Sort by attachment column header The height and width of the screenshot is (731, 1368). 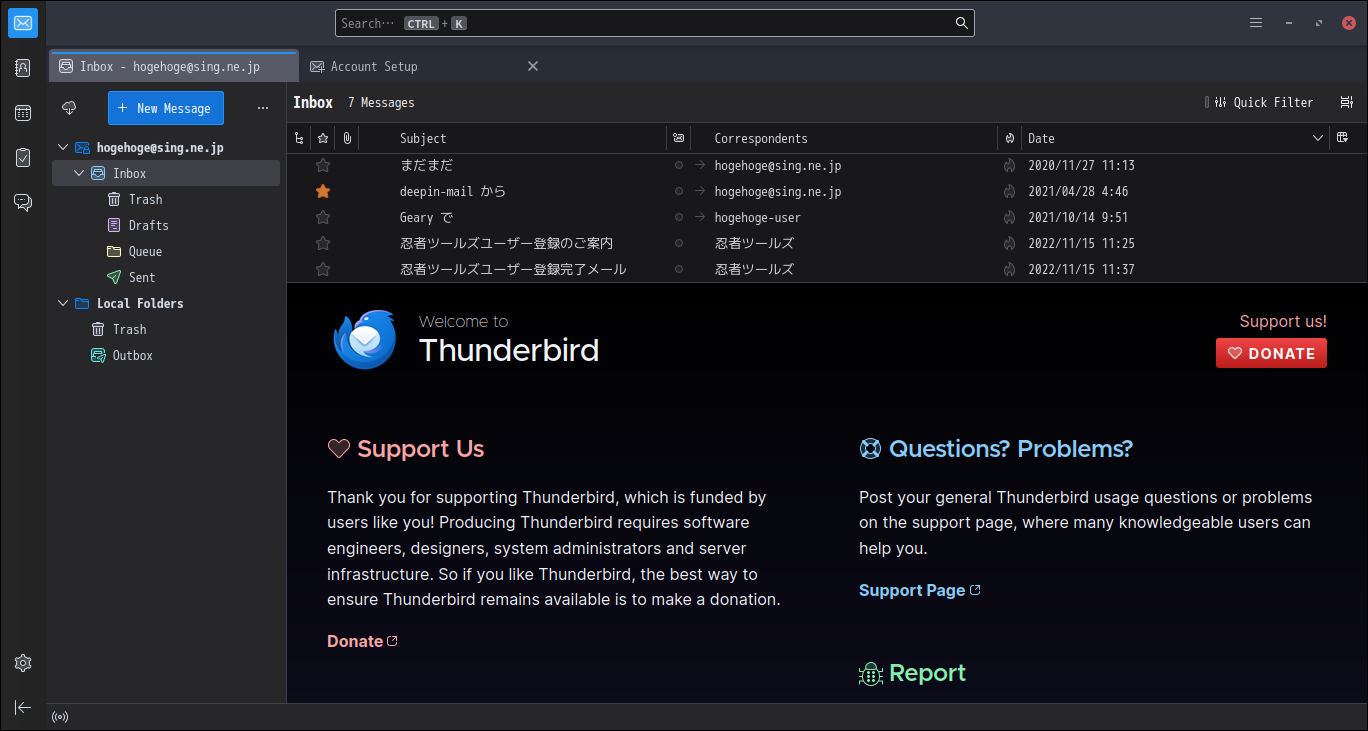pyautogui.click(x=347, y=138)
